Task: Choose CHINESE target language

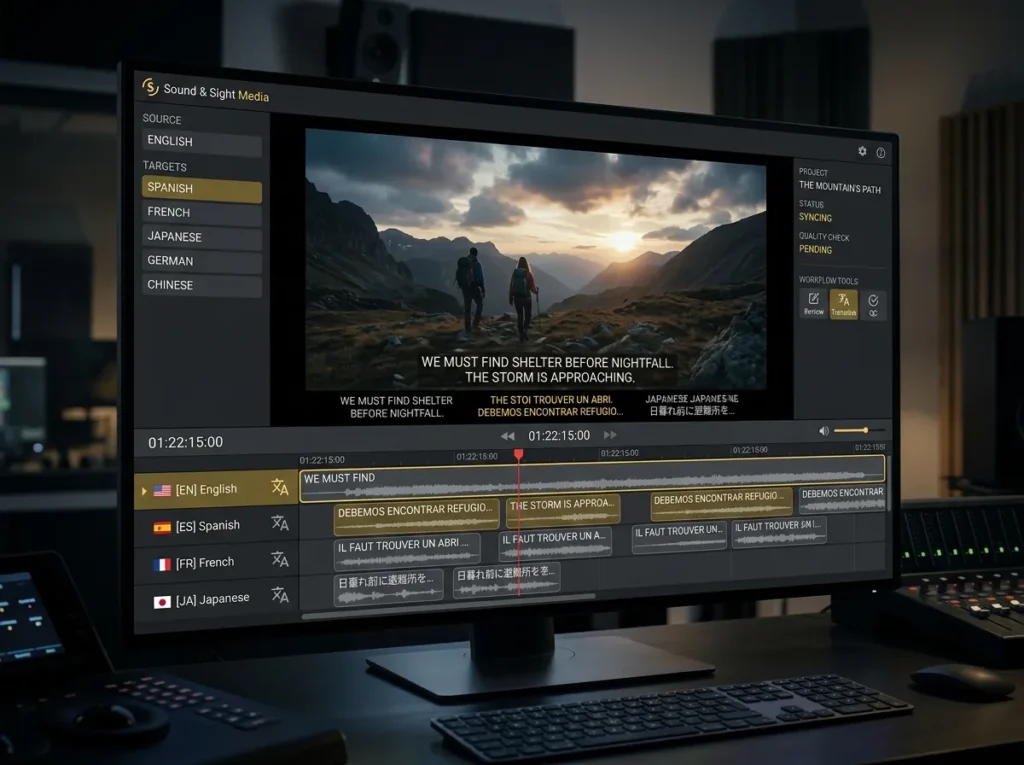Action: [202, 285]
